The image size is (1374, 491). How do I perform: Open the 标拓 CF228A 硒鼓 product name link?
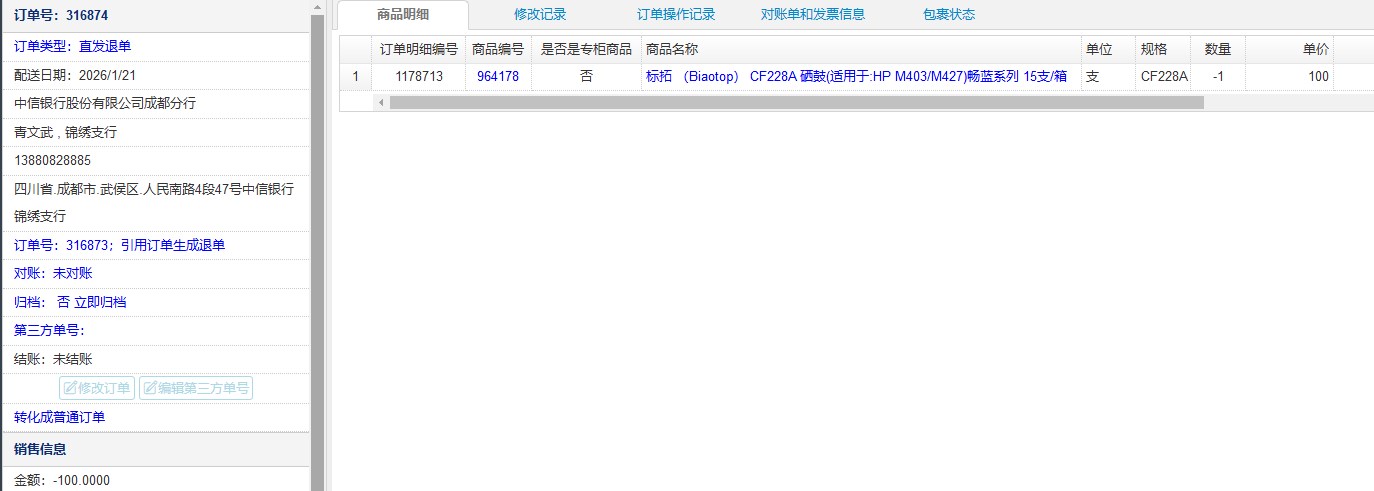[856, 76]
